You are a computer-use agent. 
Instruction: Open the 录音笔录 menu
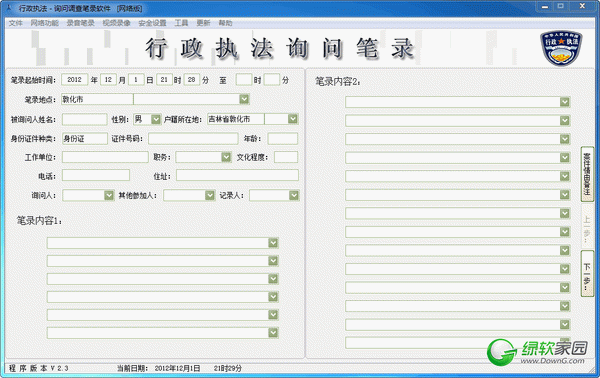(80, 23)
